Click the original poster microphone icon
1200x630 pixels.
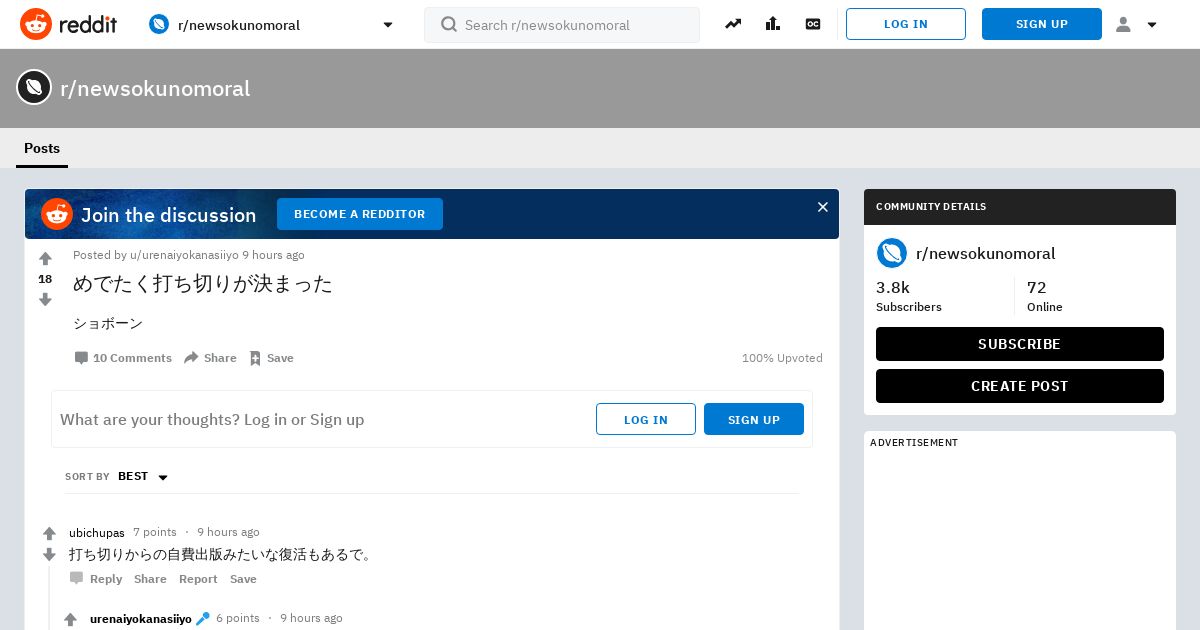click(203, 619)
